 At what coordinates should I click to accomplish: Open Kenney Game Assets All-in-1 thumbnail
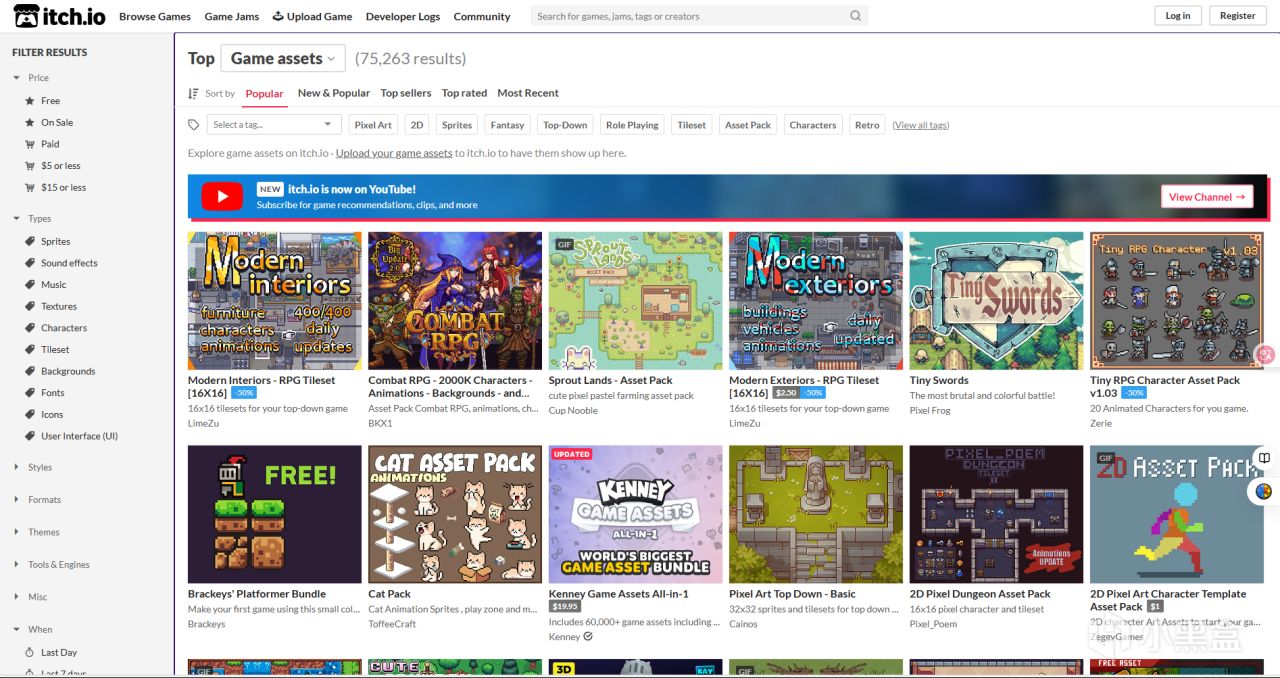(x=635, y=514)
